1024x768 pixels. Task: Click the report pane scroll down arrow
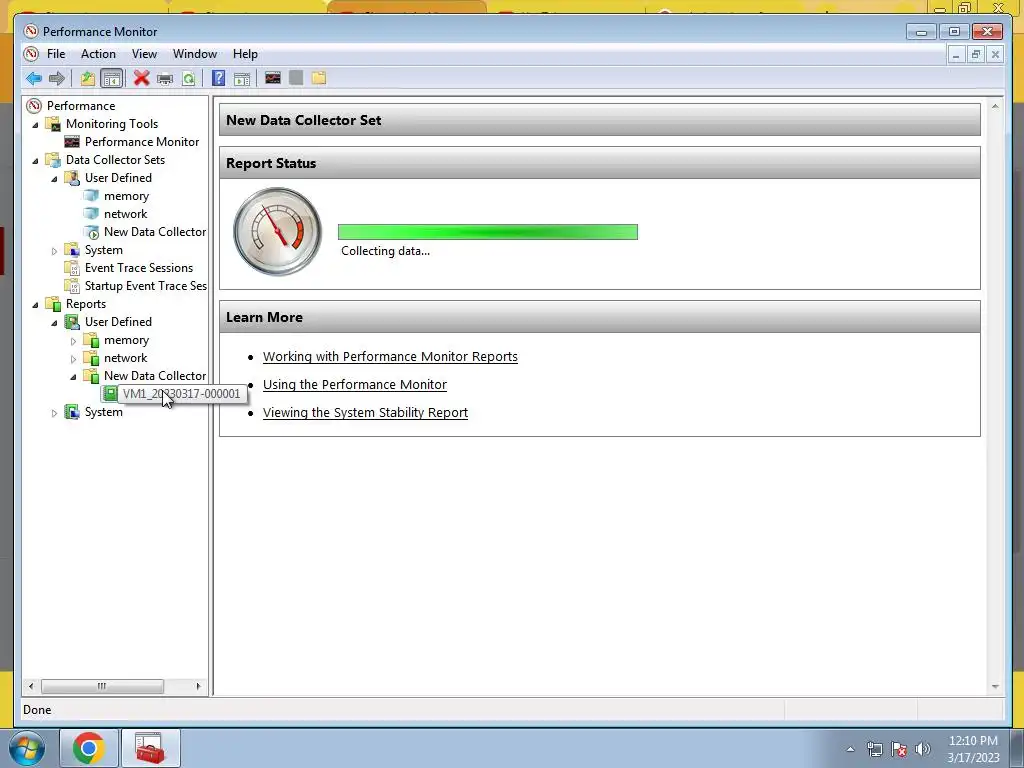[x=995, y=686]
